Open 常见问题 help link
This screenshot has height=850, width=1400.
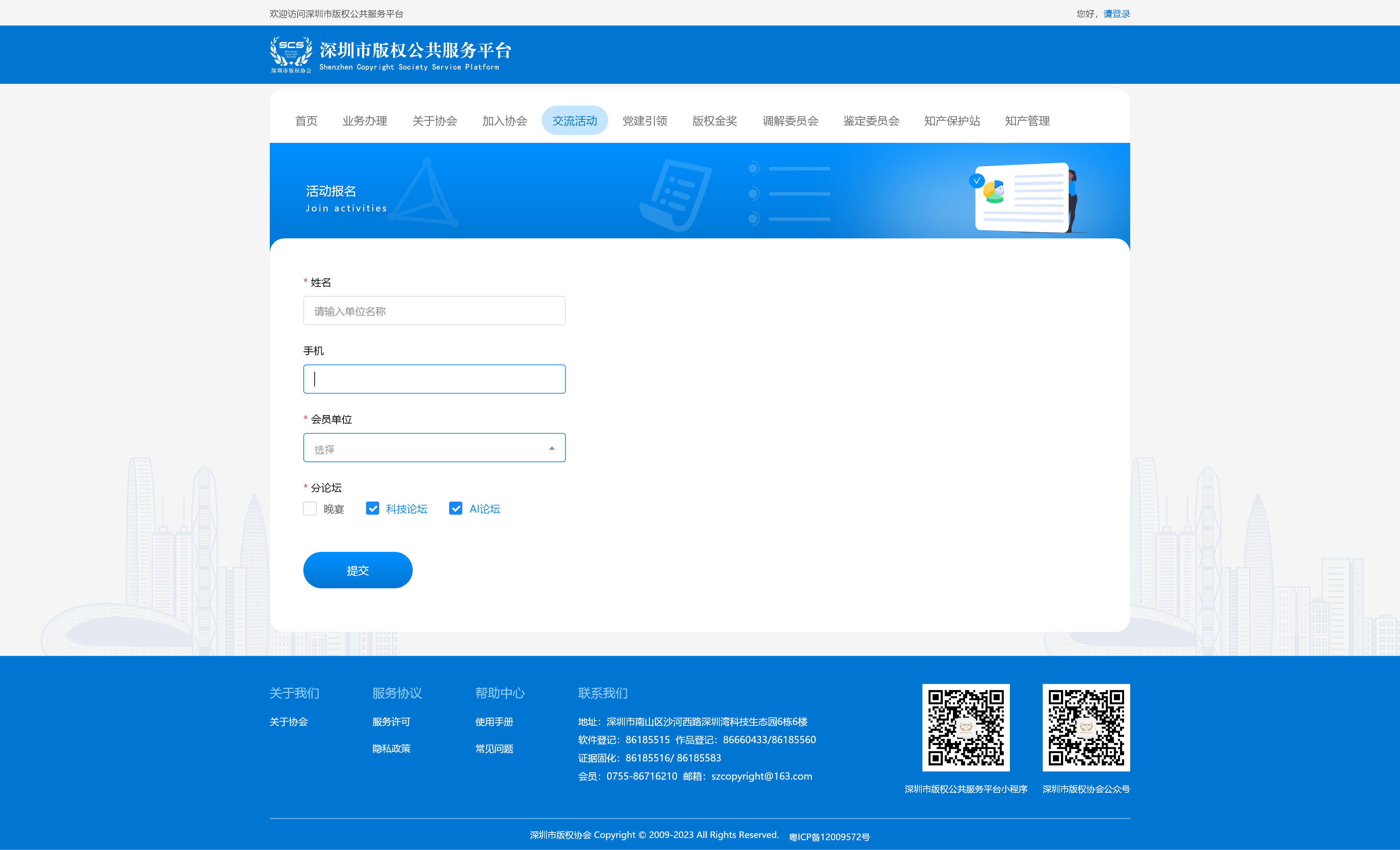point(494,749)
